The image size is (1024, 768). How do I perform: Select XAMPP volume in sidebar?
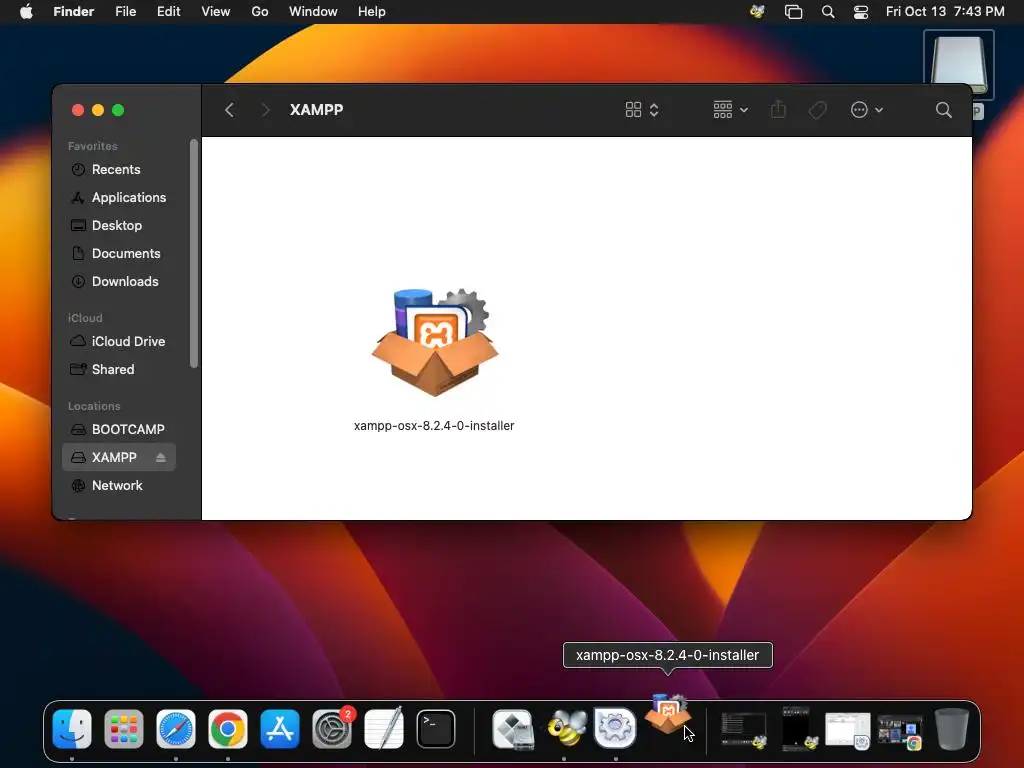119,457
